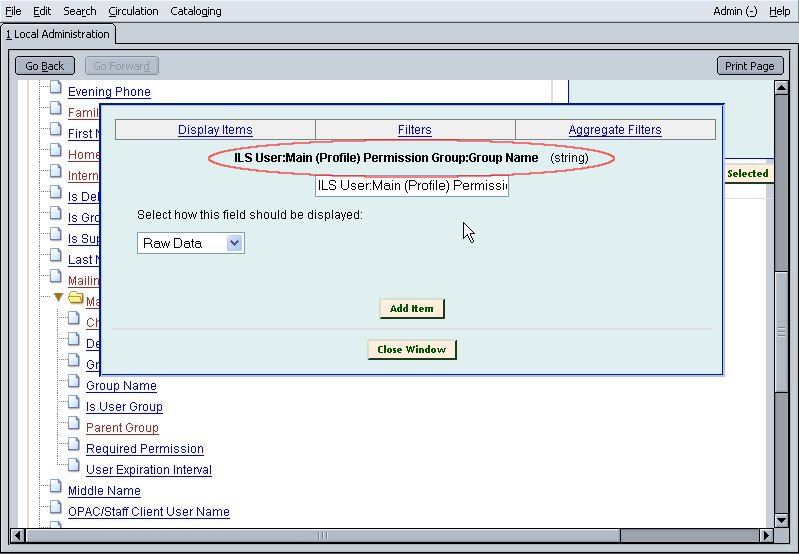
Task: Click the document icon next to Is User Group
Action: click(x=74, y=405)
